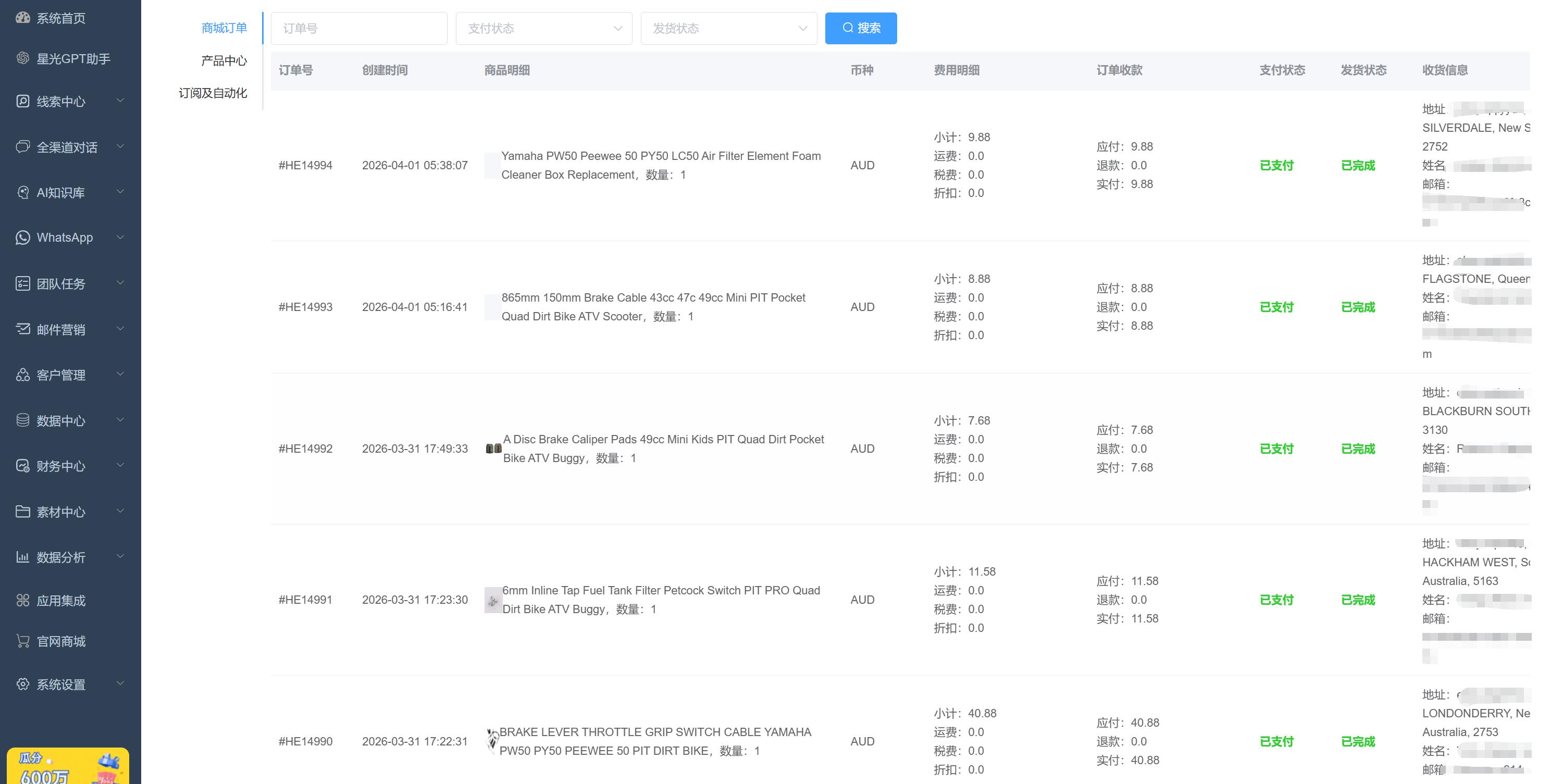Image resolution: width=1550 pixels, height=784 pixels.
Task: Click the 系统首页 dashboard icon
Action: coord(23,17)
